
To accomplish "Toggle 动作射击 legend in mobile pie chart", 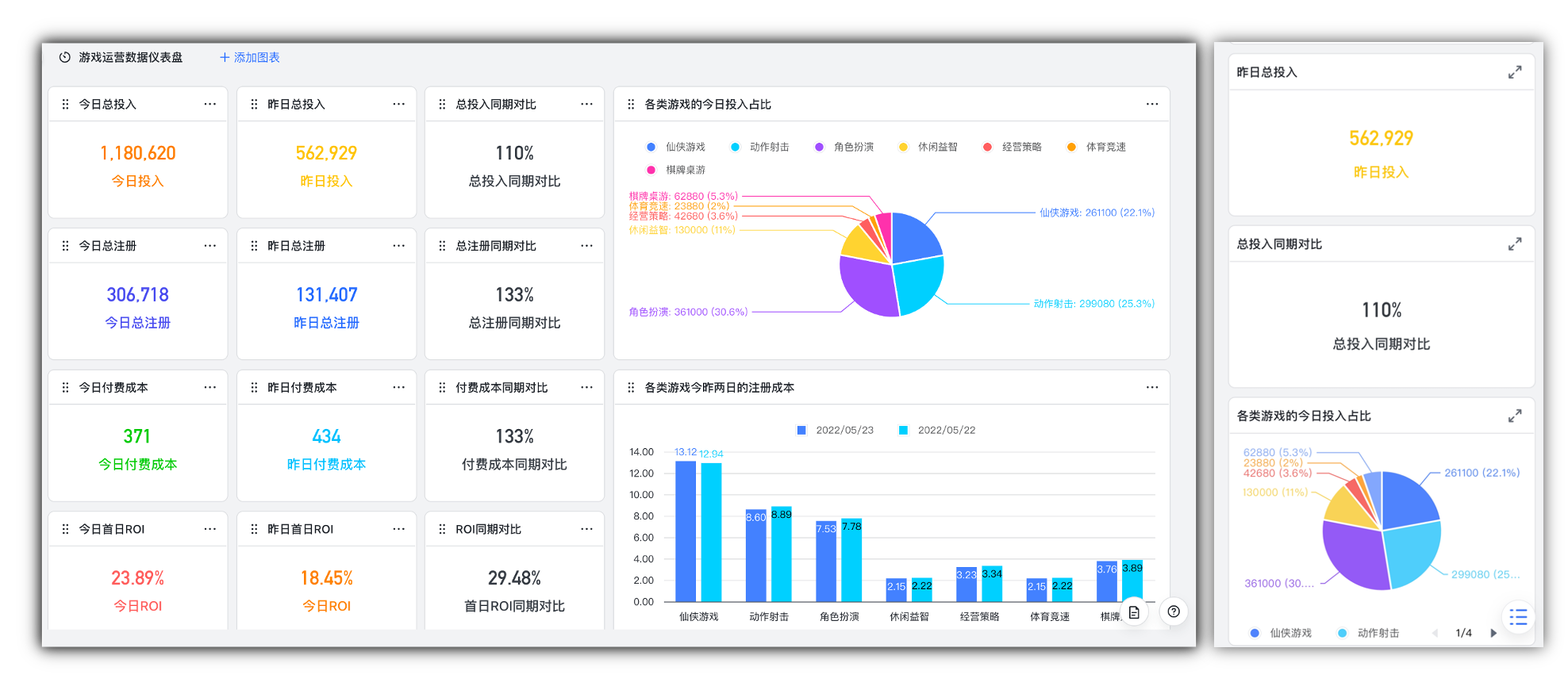I will pos(1368,633).
